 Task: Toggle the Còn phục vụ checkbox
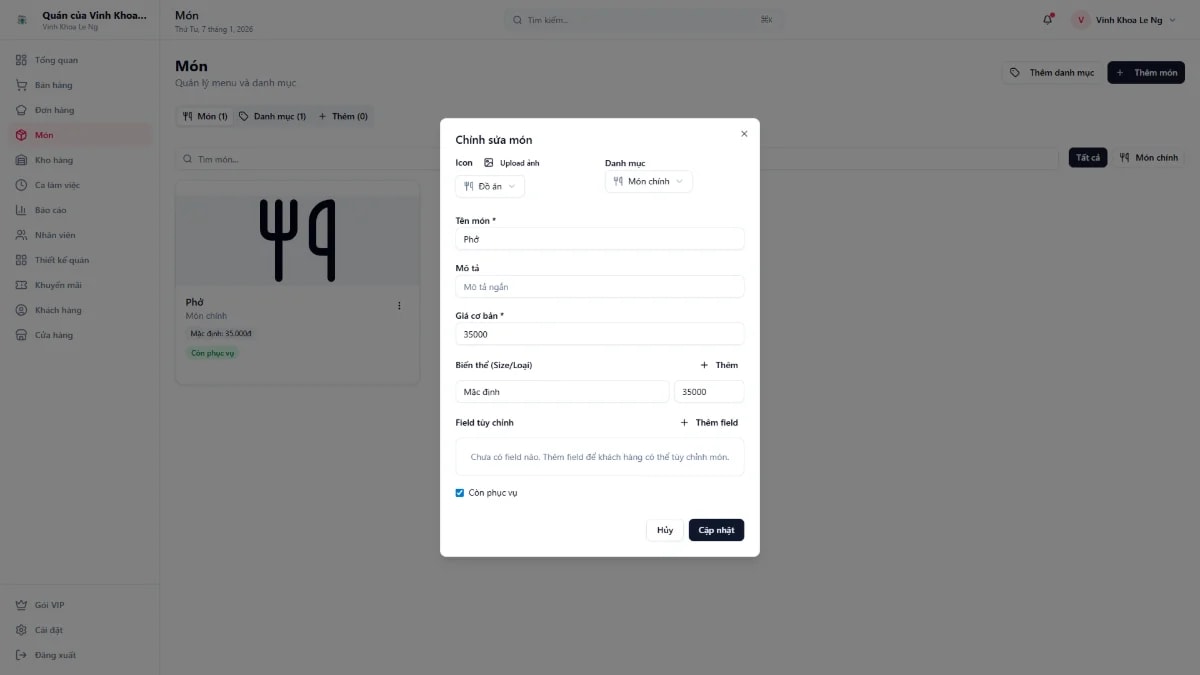[460, 493]
